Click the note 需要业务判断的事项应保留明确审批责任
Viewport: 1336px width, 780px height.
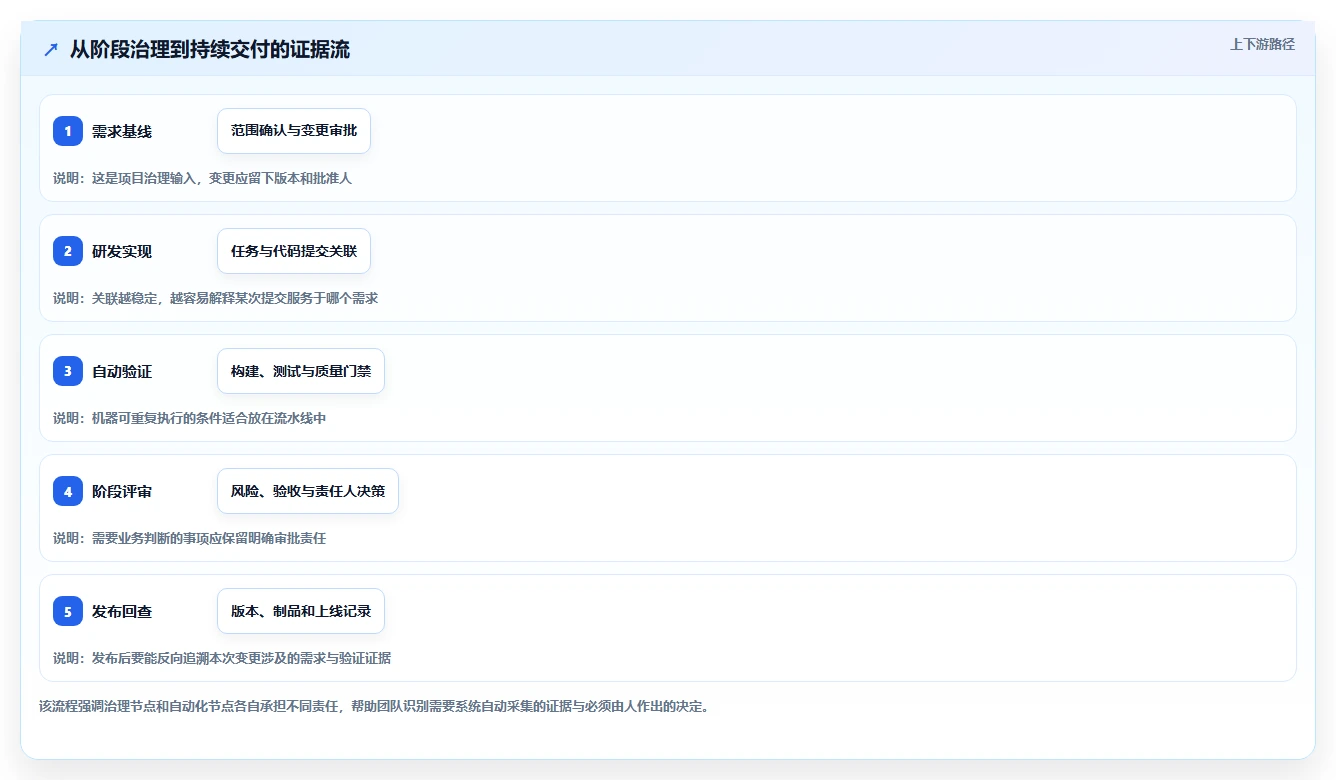pos(209,538)
